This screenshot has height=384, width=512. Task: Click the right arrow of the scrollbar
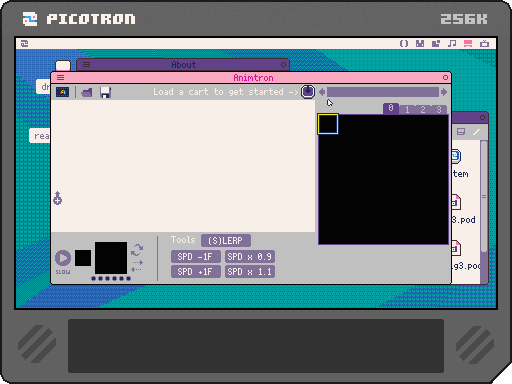444,92
